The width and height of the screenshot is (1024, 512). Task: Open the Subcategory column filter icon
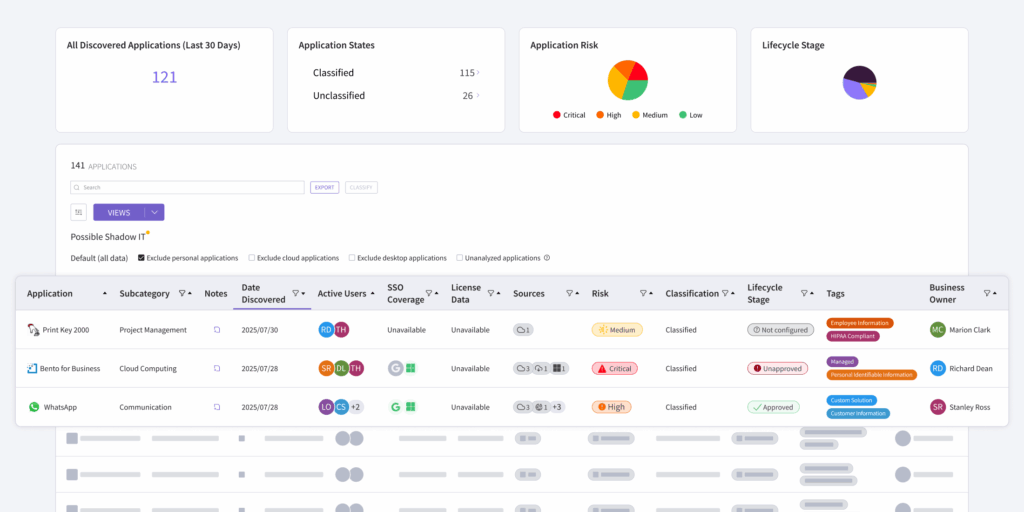pos(182,294)
